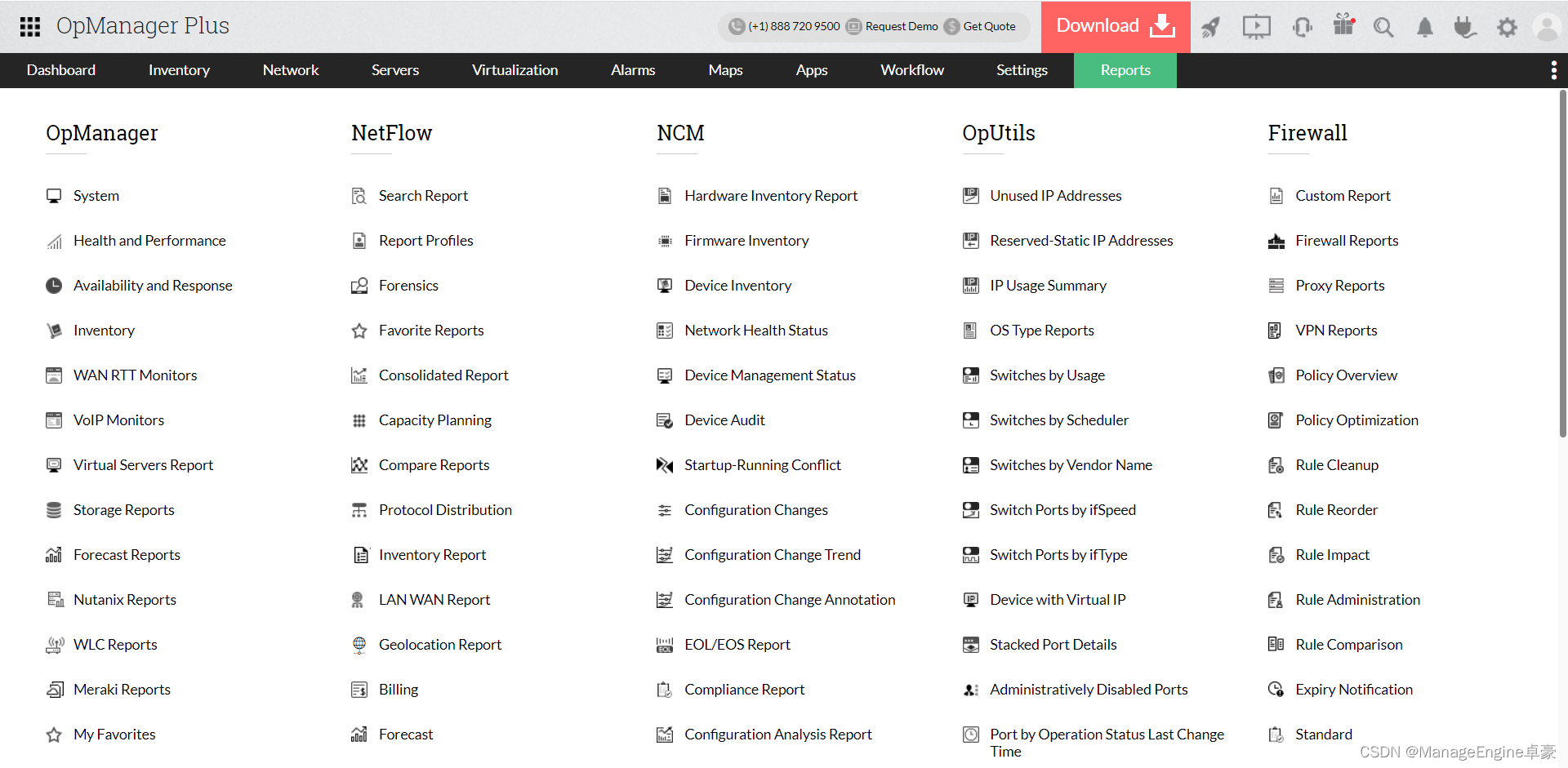The height and width of the screenshot is (768, 1568).
Task: Click the Search Report icon
Action: (x=359, y=196)
